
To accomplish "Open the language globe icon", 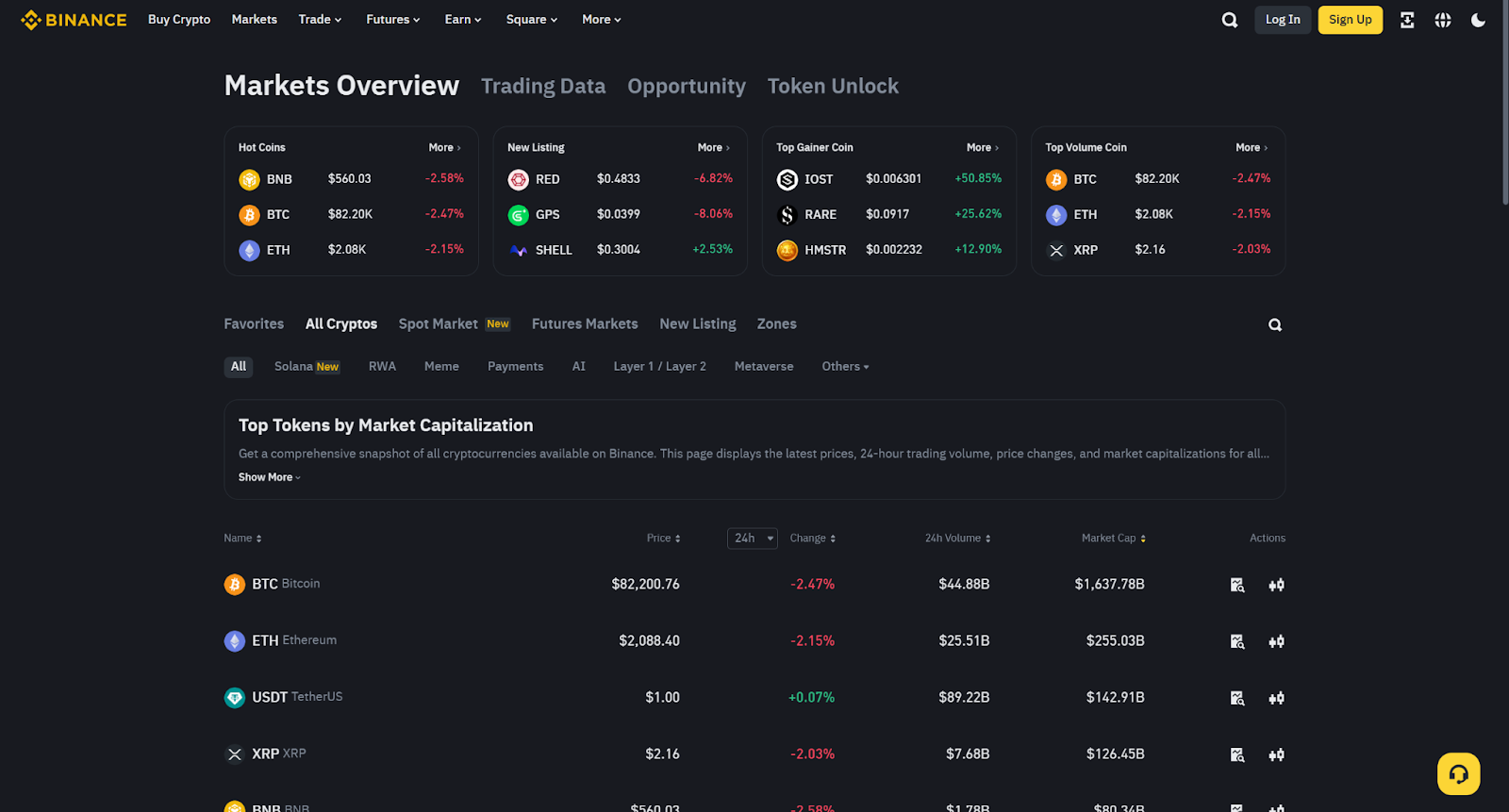I will pyautogui.click(x=1443, y=20).
